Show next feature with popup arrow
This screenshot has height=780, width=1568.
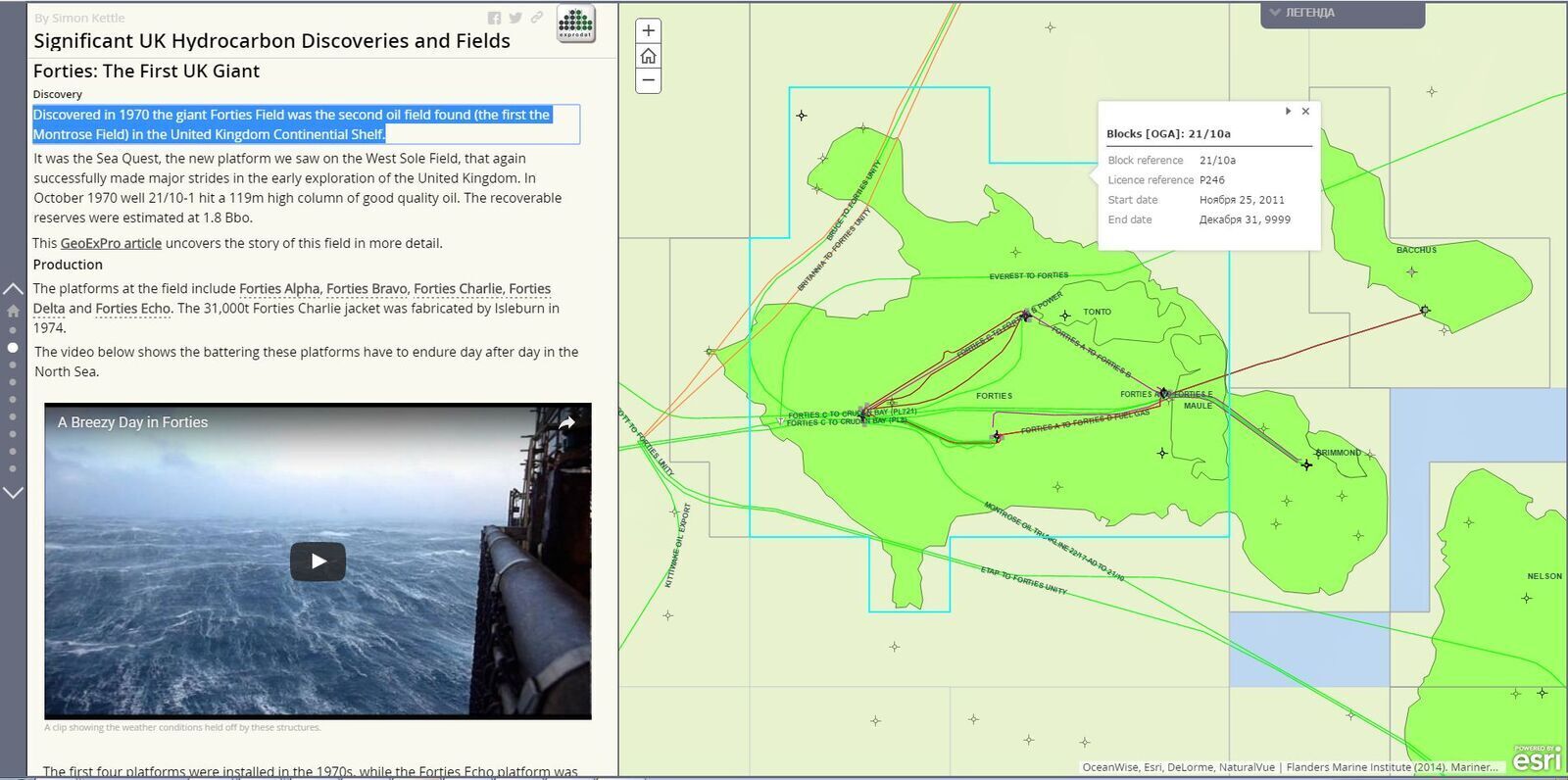click(x=1288, y=112)
